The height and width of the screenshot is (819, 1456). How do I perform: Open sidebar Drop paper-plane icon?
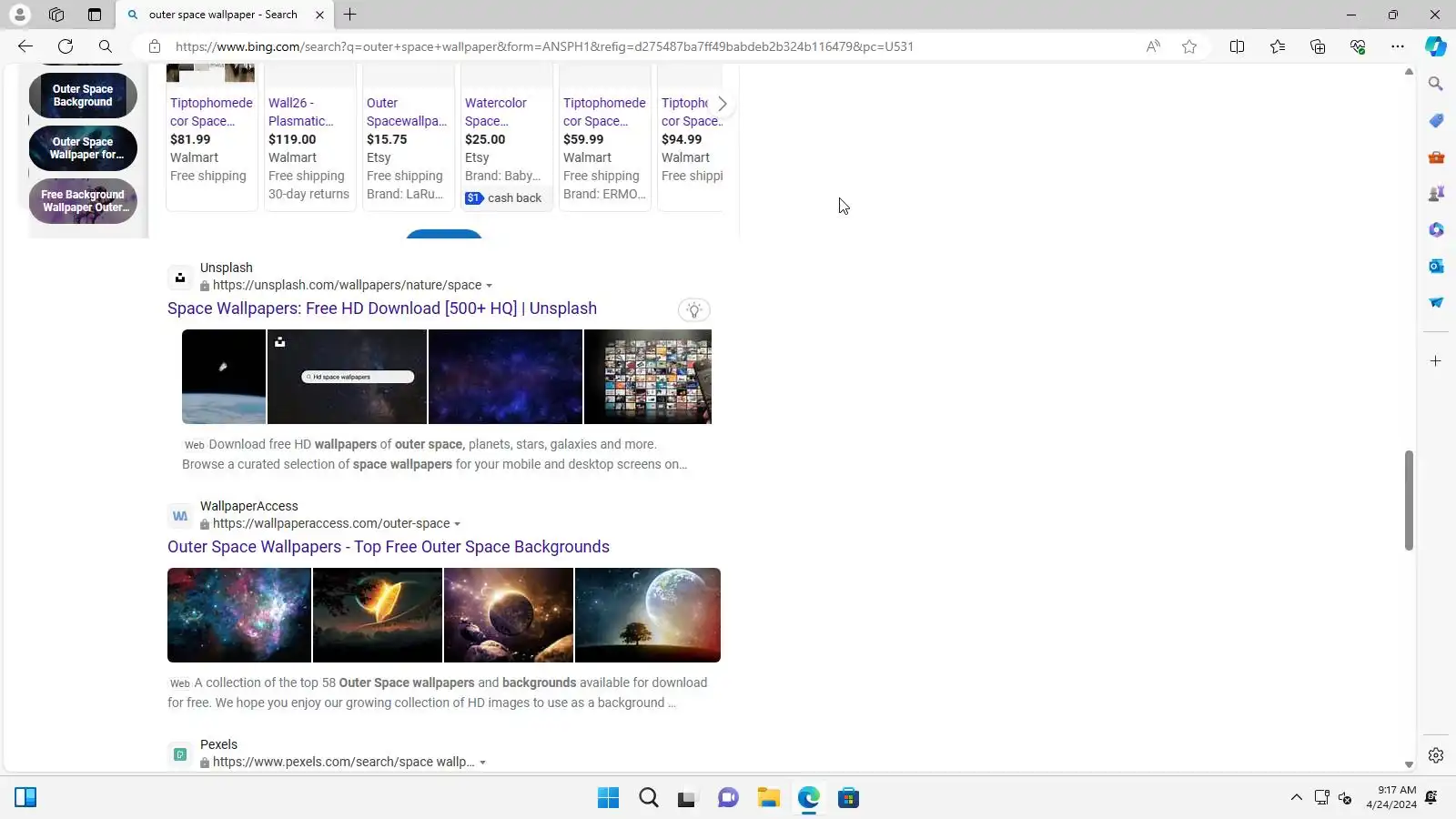tap(1436, 302)
